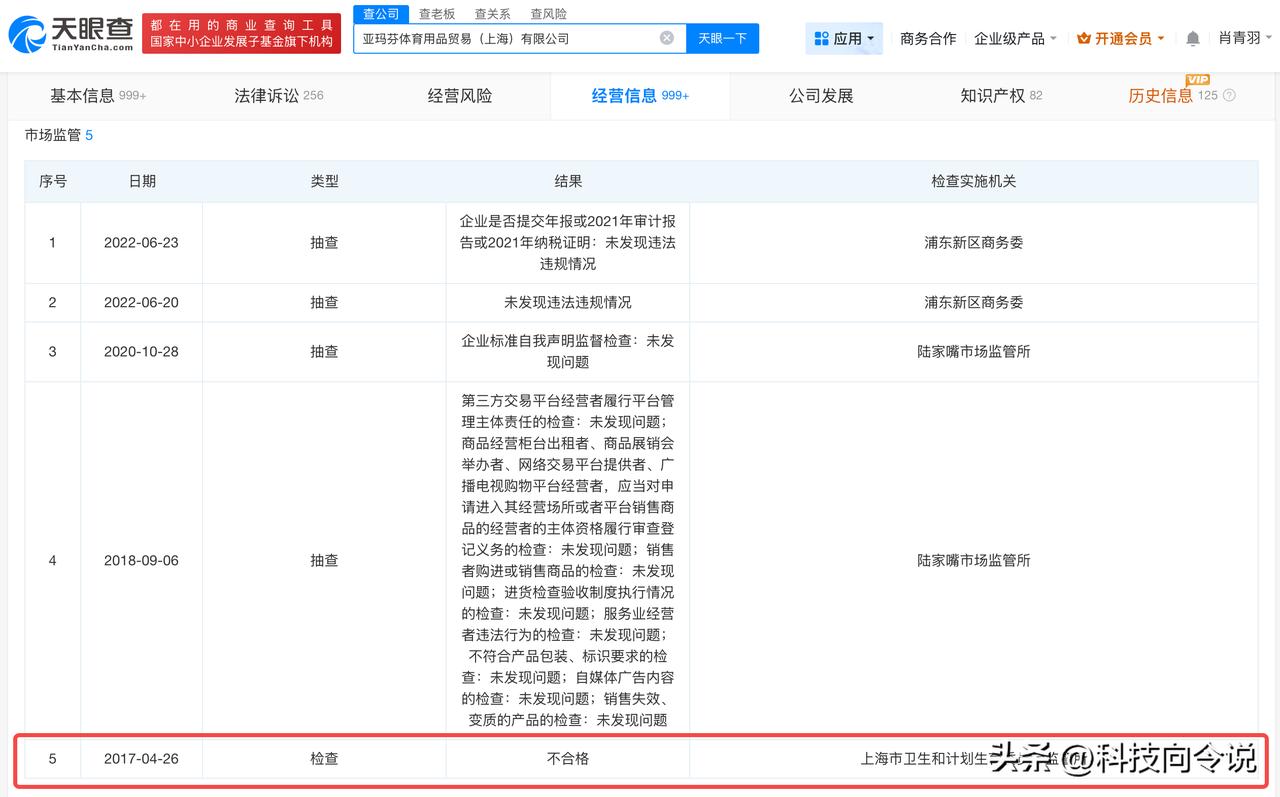Clear the company search box with X icon

pos(667,38)
